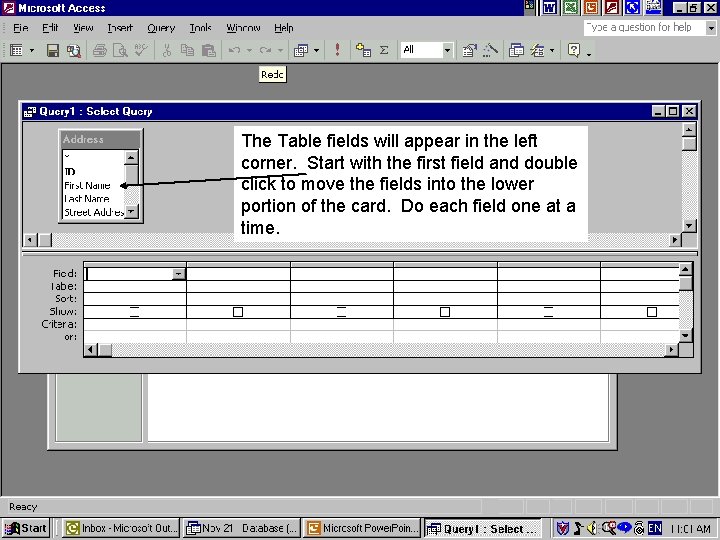Screen dimensions: 720x540
Task: Click the Microsoft Access Help icon
Action: pyautogui.click(x=574, y=50)
